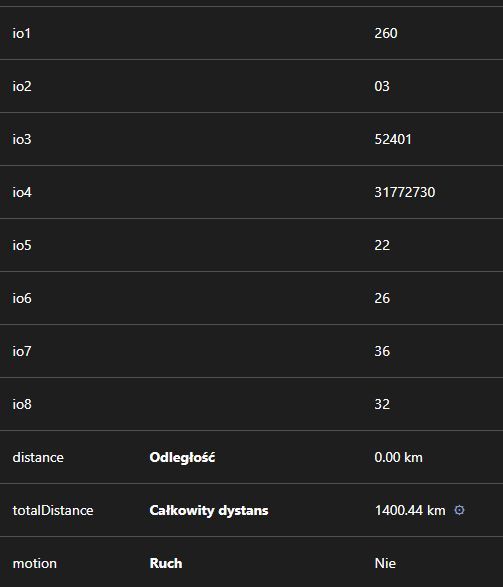Select the io1 attribute name
This screenshot has width=503, height=587.
coord(22,33)
